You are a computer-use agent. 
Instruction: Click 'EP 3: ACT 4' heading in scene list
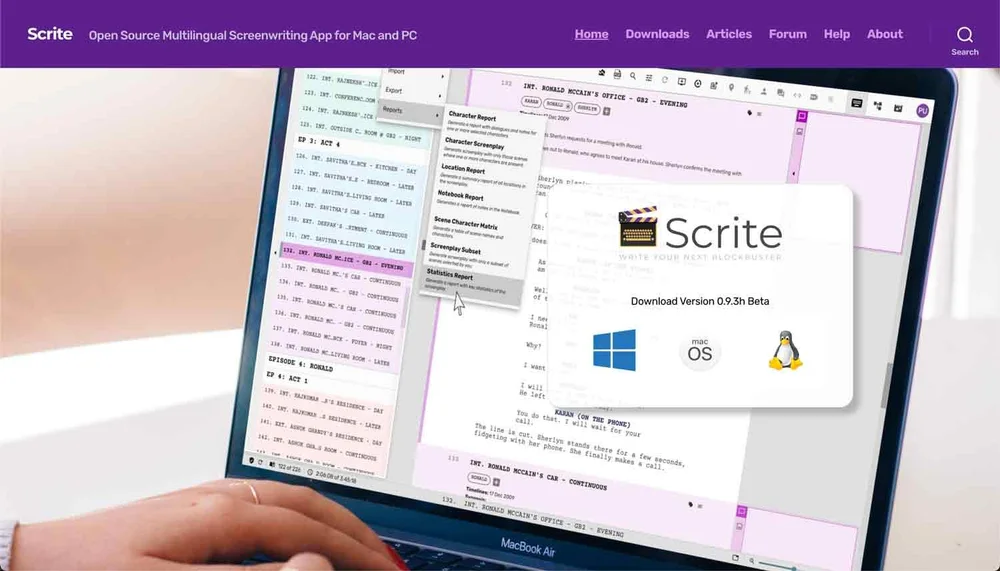coord(320,143)
